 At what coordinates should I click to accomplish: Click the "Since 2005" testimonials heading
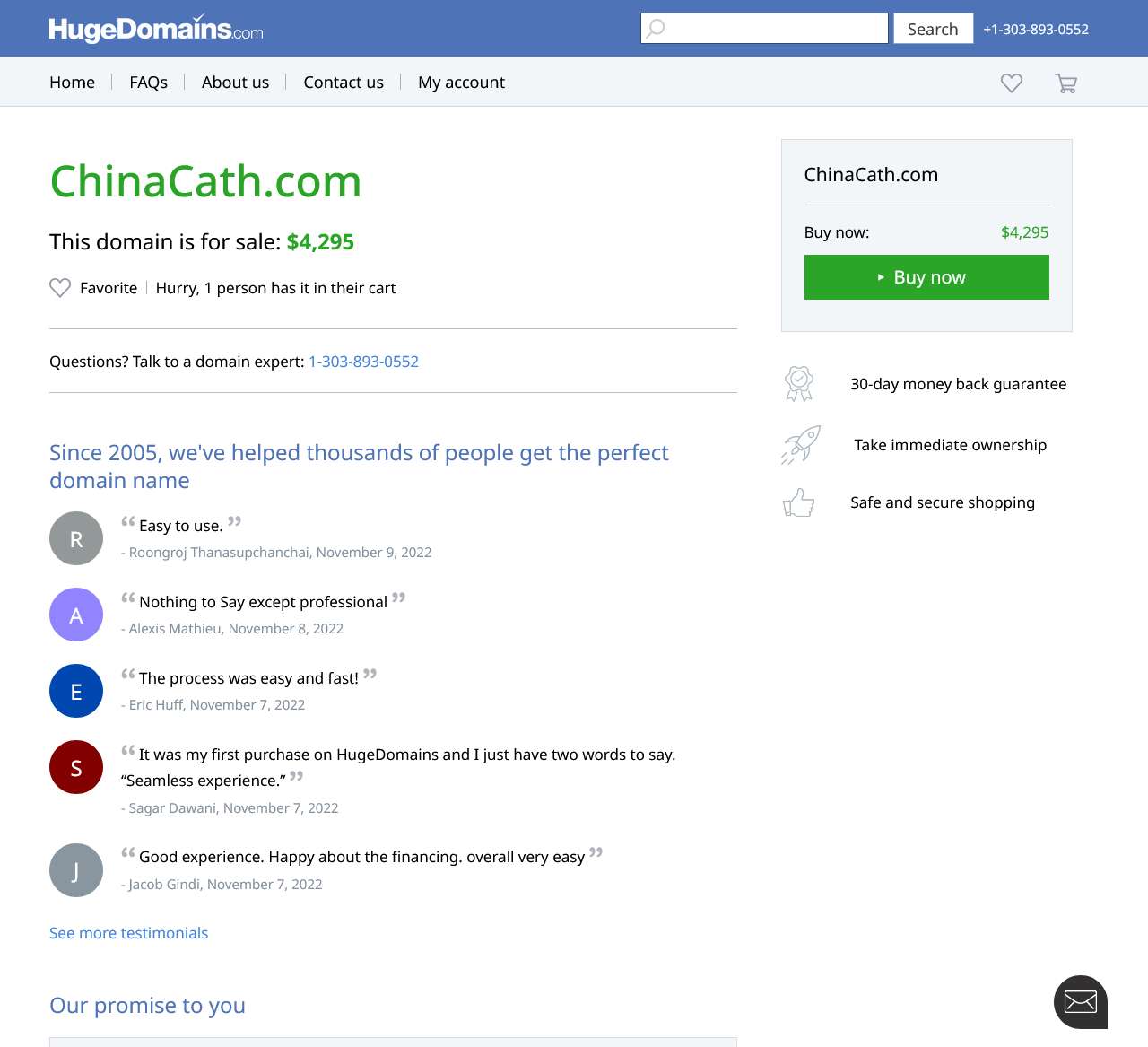click(x=359, y=467)
